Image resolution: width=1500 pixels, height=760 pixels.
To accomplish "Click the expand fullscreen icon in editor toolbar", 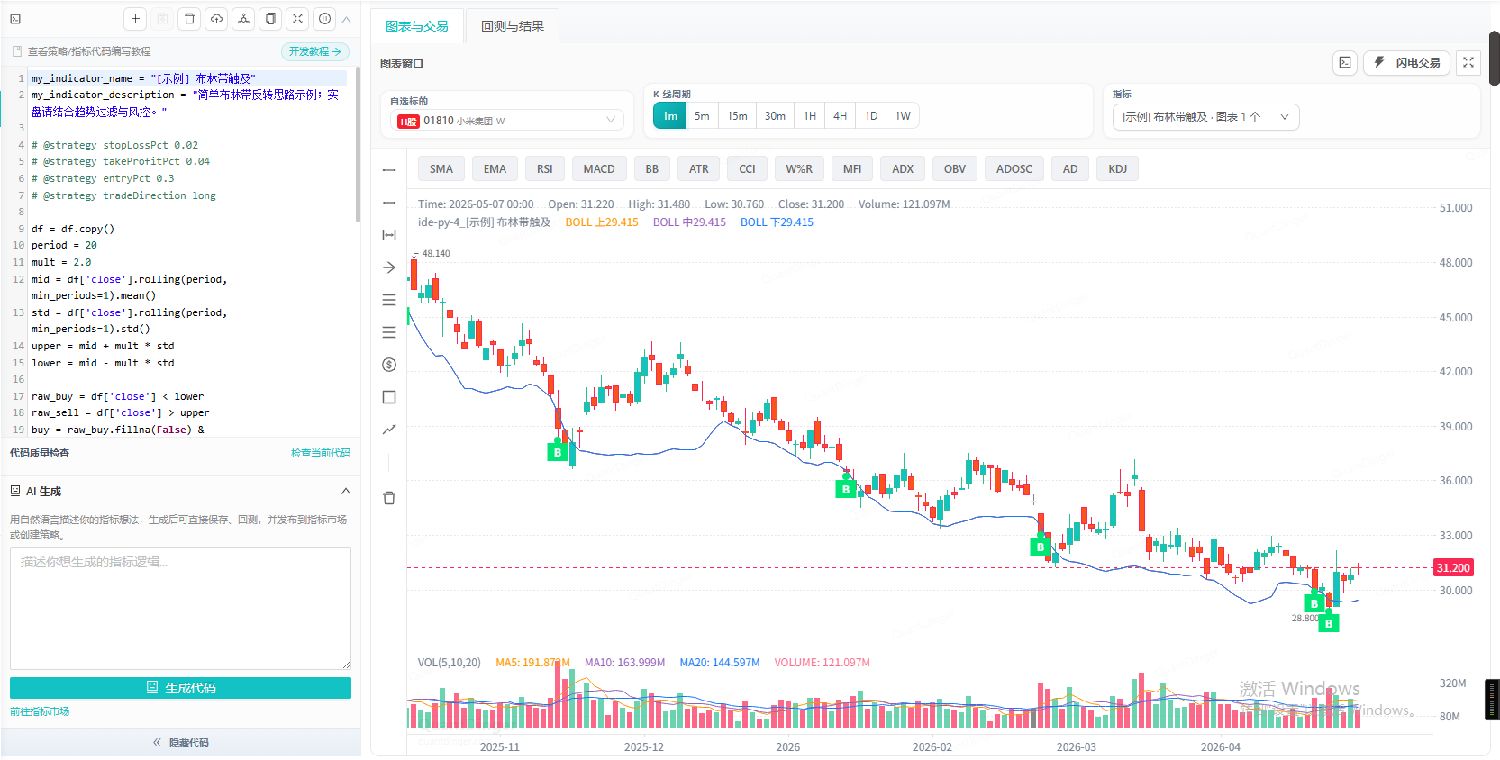I will point(298,19).
